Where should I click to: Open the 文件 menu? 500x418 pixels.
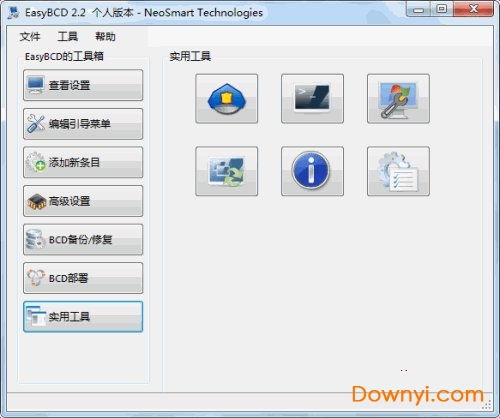click(30, 37)
